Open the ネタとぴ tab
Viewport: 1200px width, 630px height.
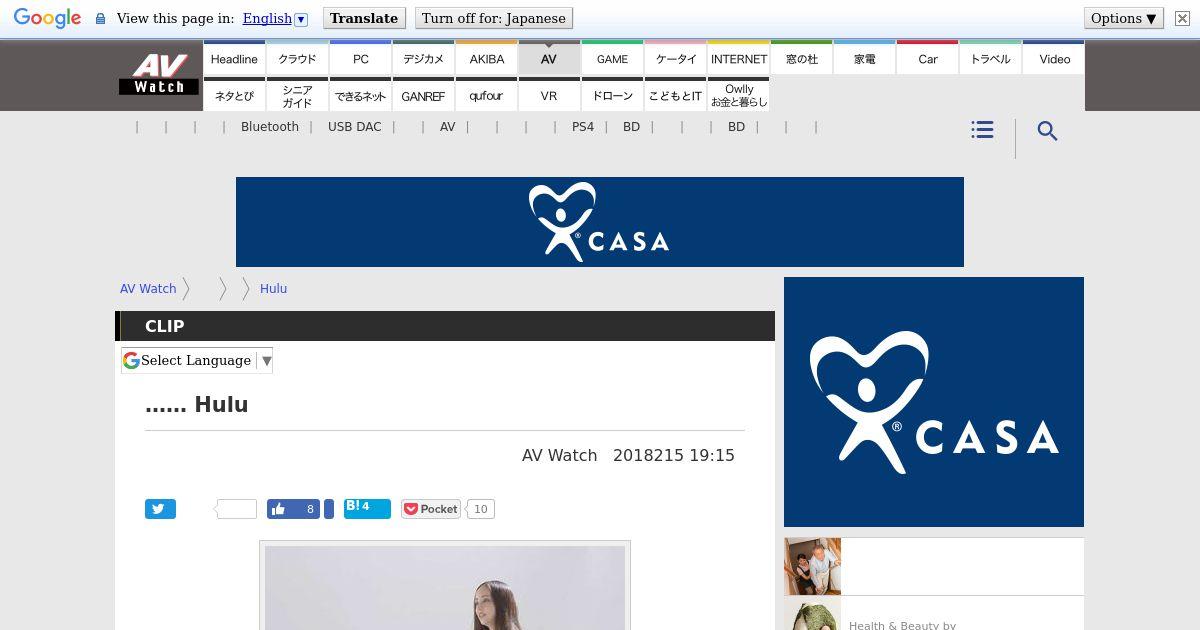(234, 95)
